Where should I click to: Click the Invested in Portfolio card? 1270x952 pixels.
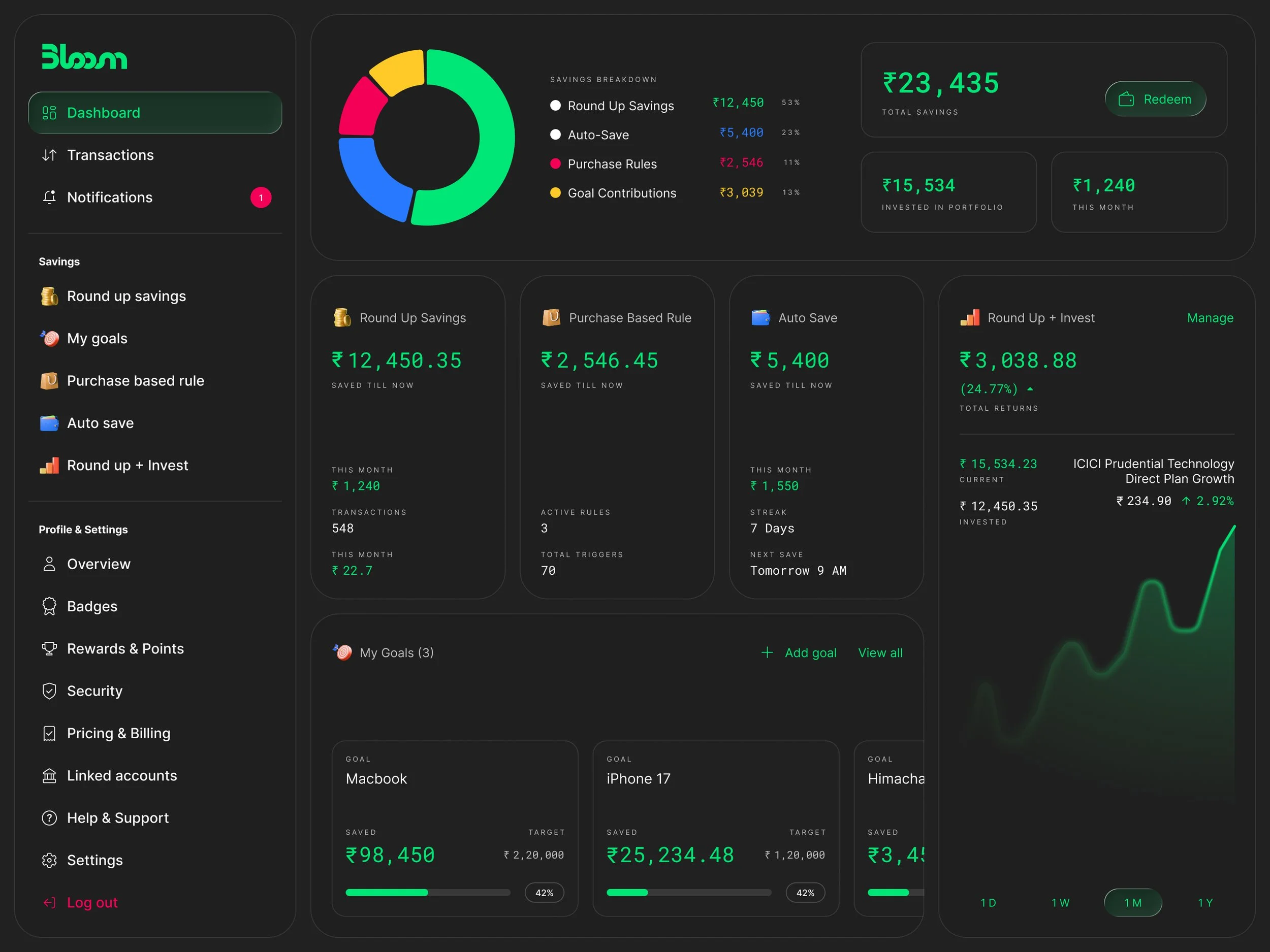948,192
